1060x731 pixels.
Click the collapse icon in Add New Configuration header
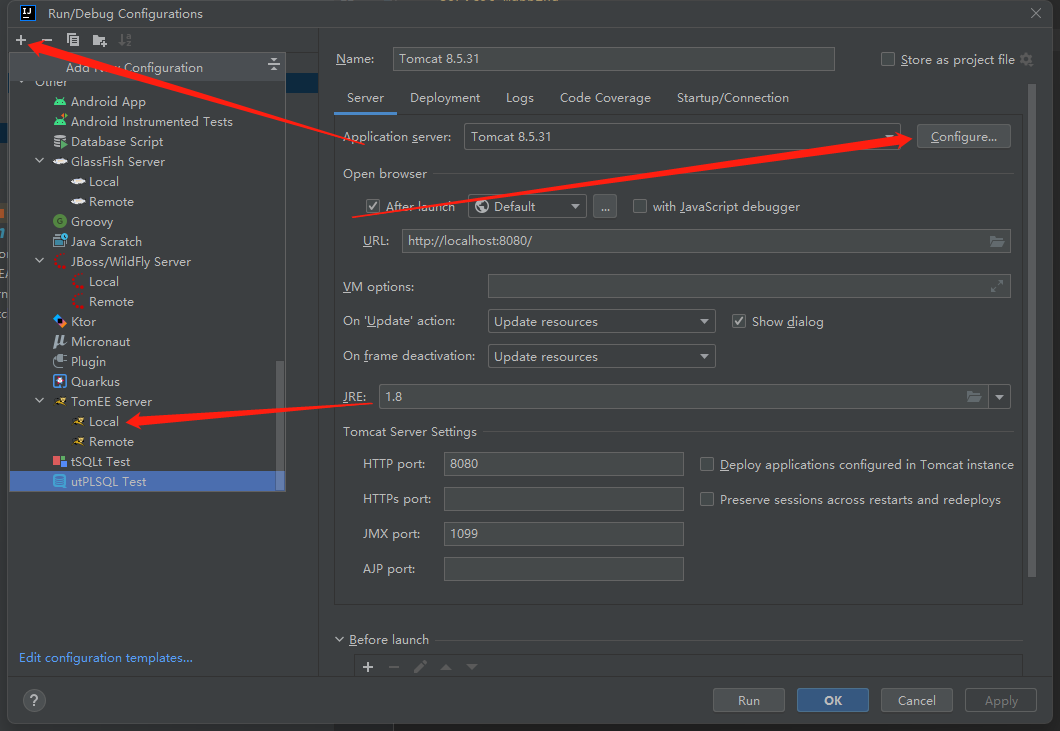click(274, 64)
